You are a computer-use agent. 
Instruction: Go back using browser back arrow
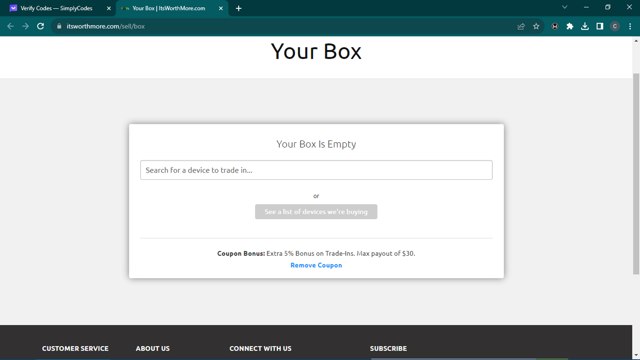[x=11, y=26]
